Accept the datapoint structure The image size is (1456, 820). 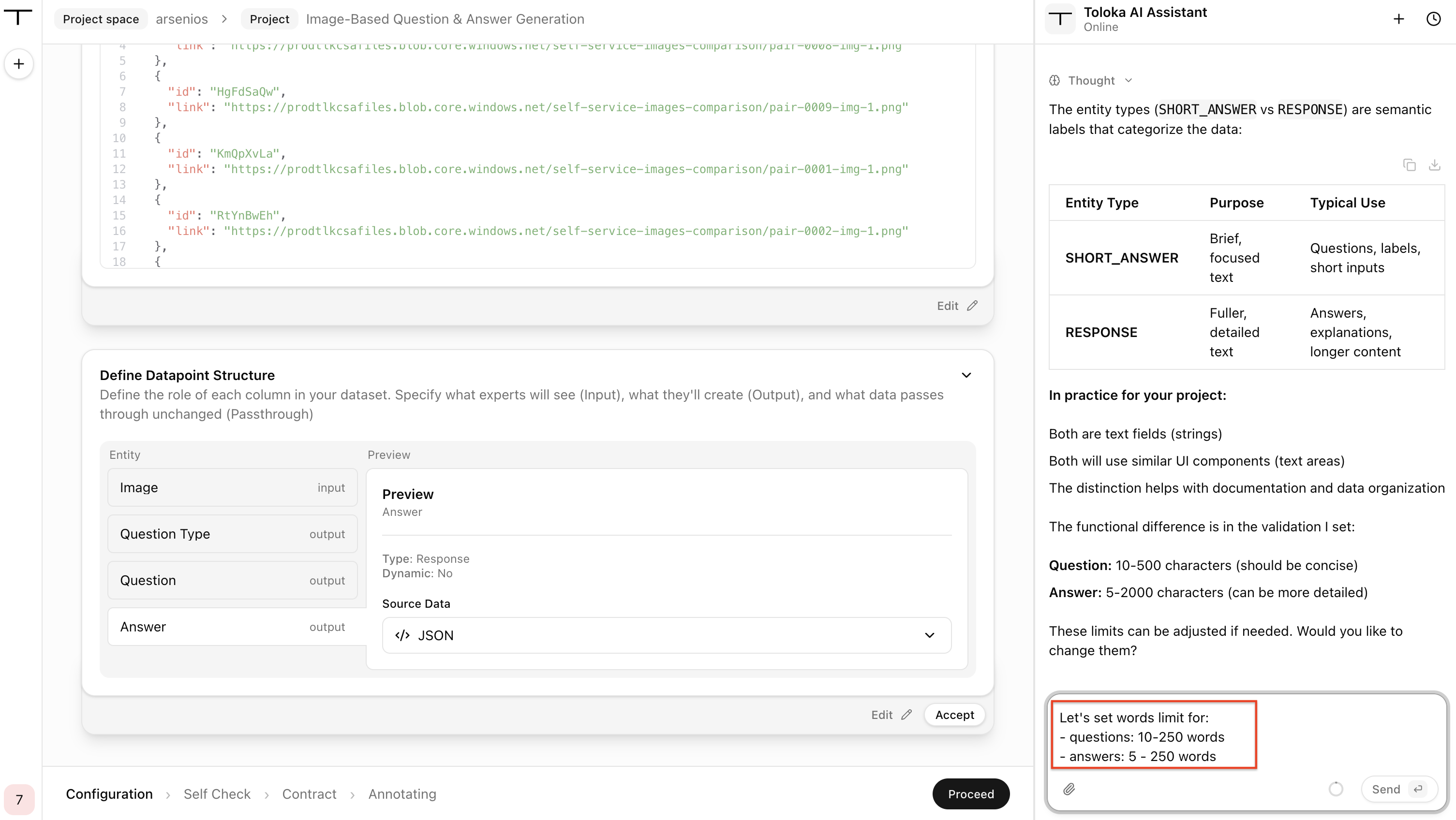coord(954,715)
